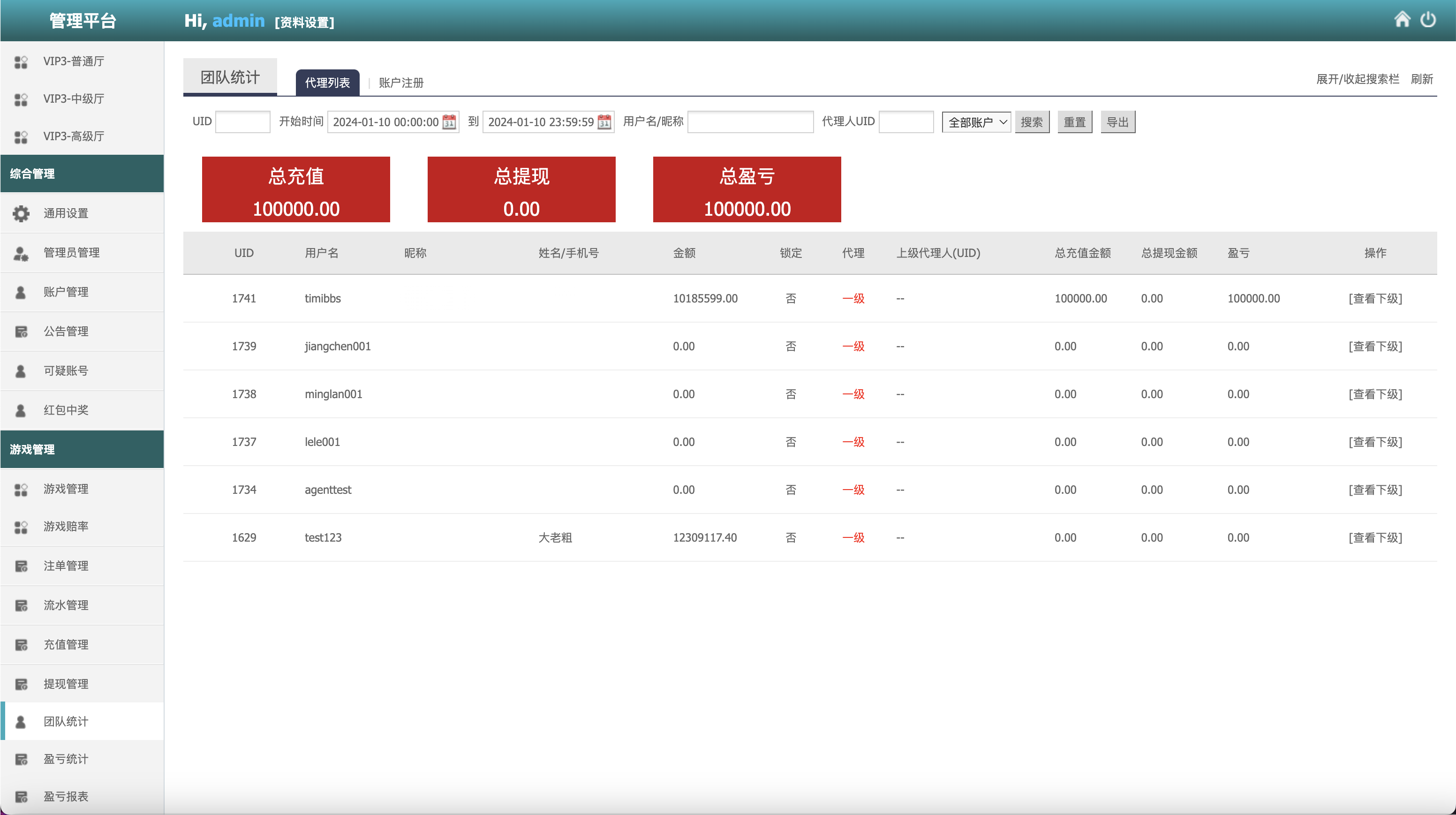
Task: Open 资料设置 next to admin greeting
Action: 304,23
